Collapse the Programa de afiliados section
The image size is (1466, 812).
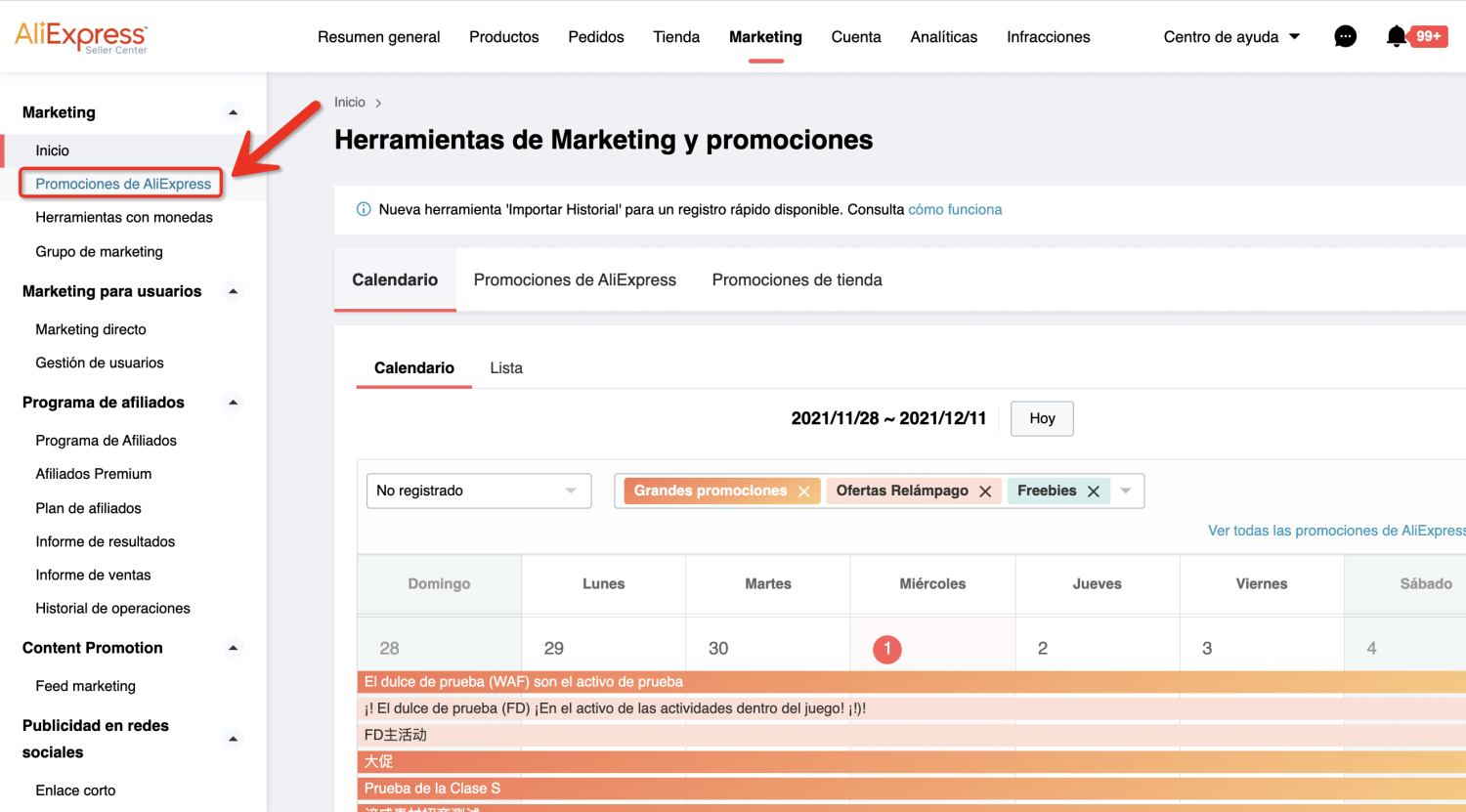tap(233, 403)
